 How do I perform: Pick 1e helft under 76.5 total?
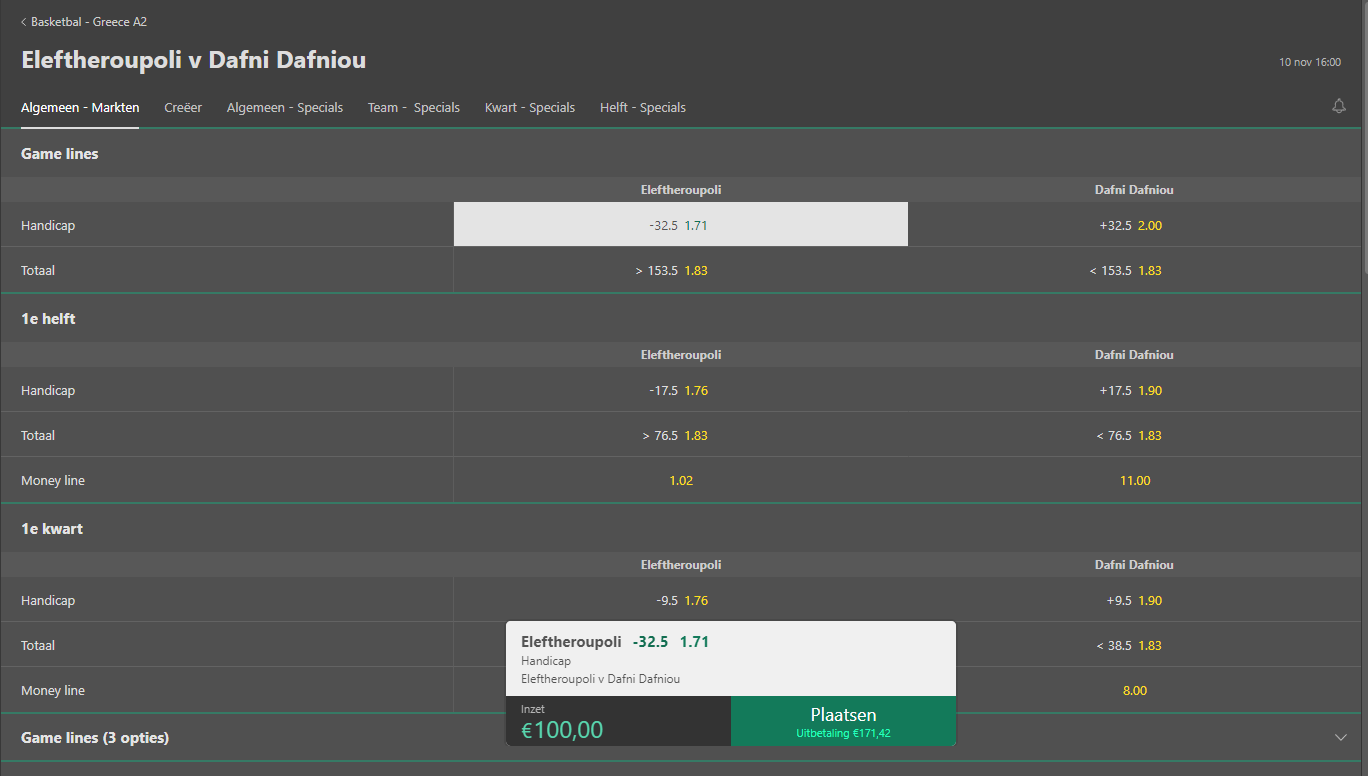[1135, 435]
